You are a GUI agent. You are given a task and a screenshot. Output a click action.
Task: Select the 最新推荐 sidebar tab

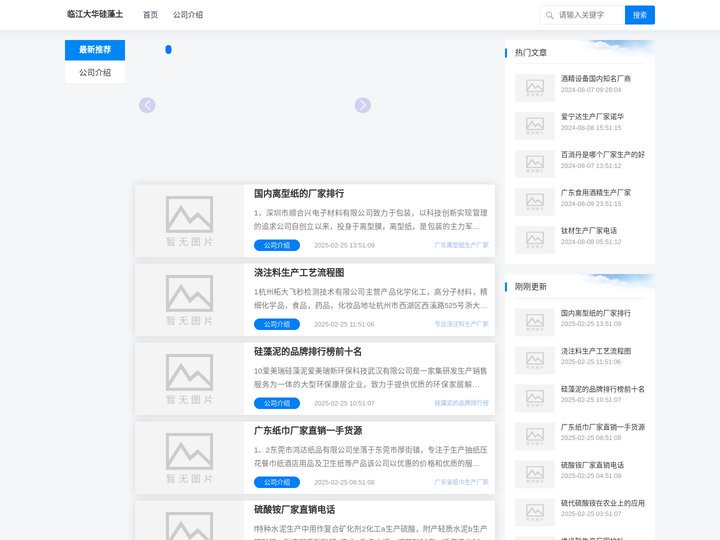pos(95,50)
